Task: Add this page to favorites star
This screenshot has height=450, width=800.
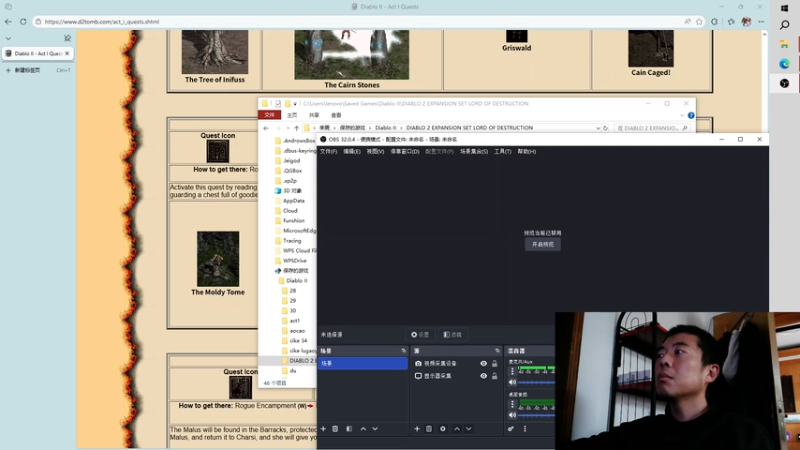Action: tap(699, 21)
